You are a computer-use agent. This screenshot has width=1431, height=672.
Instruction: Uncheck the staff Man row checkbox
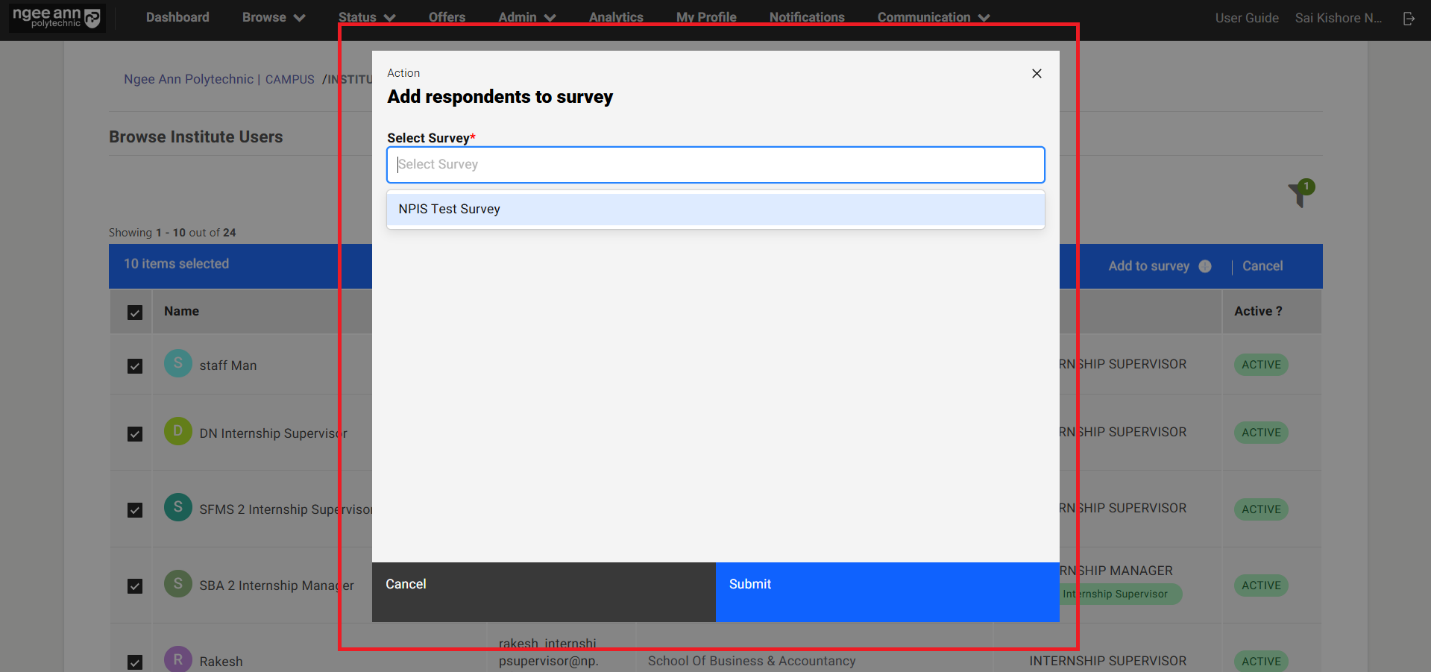pos(135,366)
